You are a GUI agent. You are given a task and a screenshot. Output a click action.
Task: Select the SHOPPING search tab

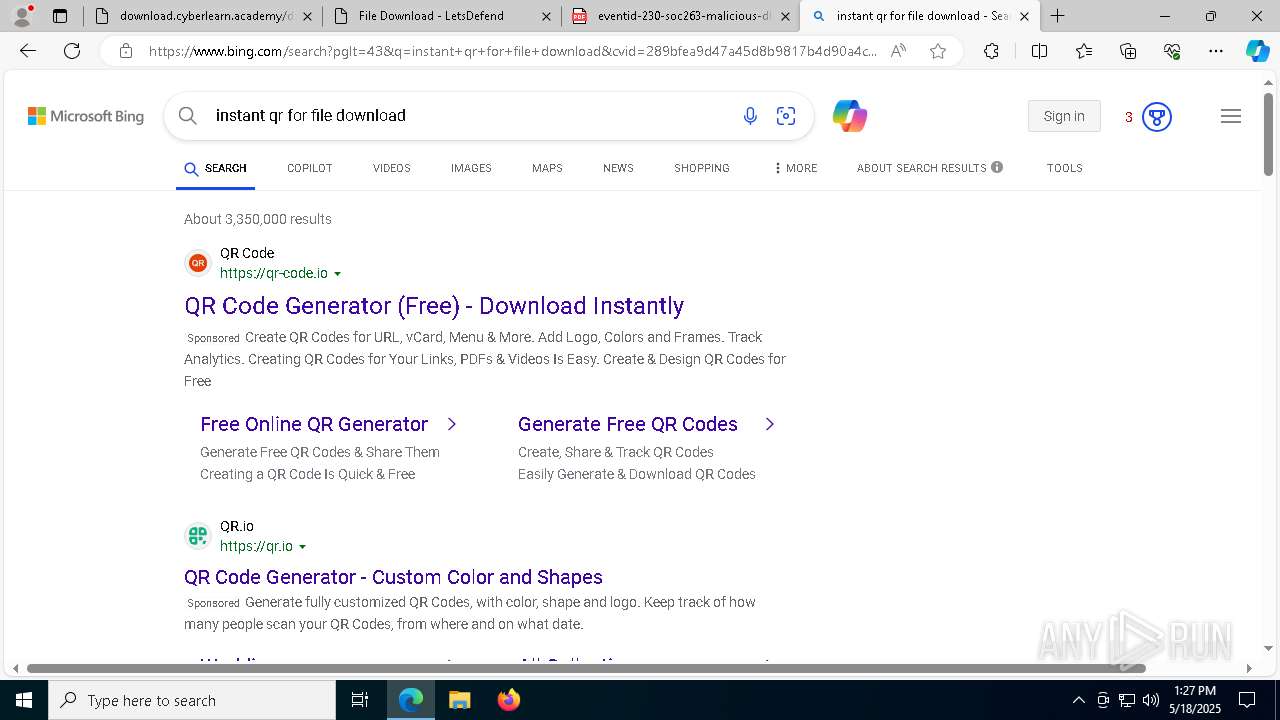point(702,168)
